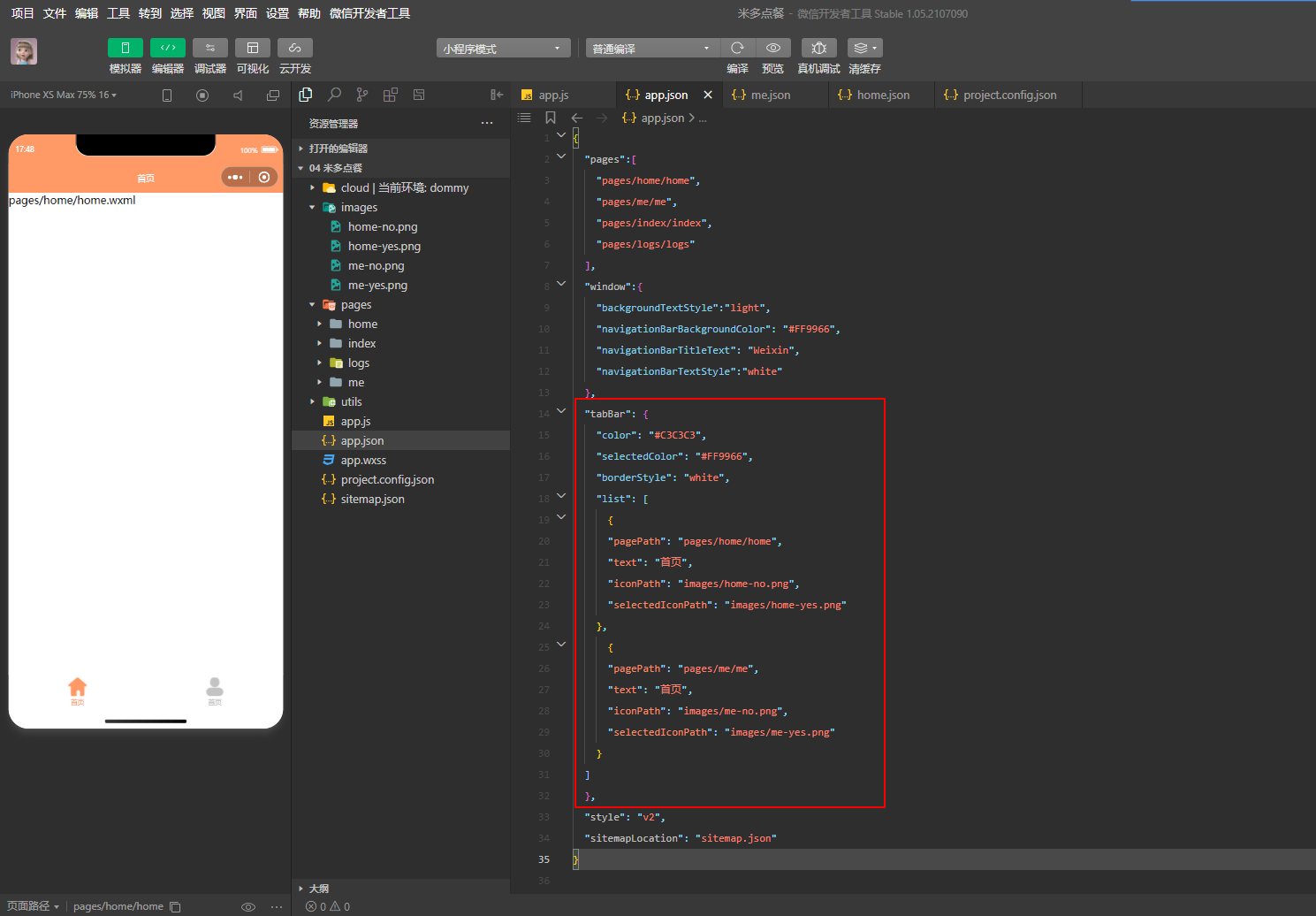Tap the second tab bar item in simulator
This screenshot has width=1316, height=916.
tap(215, 691)
